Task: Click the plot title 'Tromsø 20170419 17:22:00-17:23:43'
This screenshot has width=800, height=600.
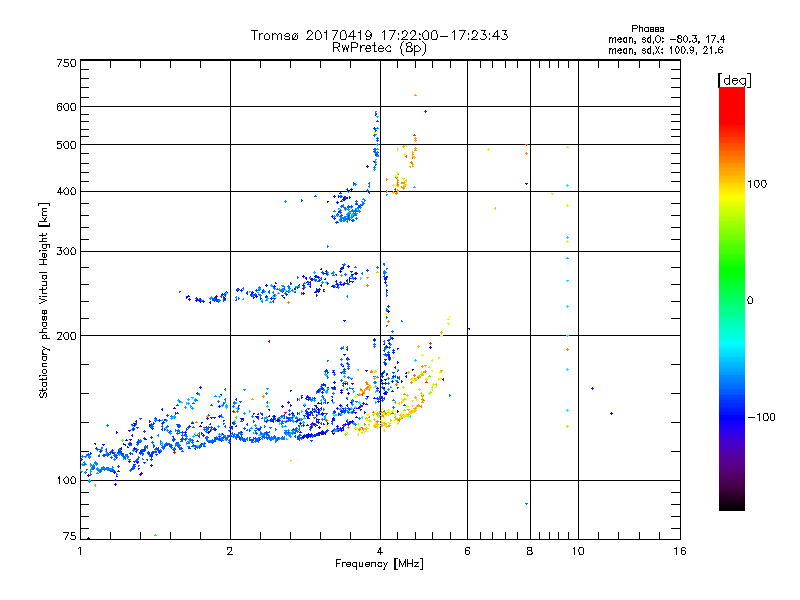Action: pos(379,35)
